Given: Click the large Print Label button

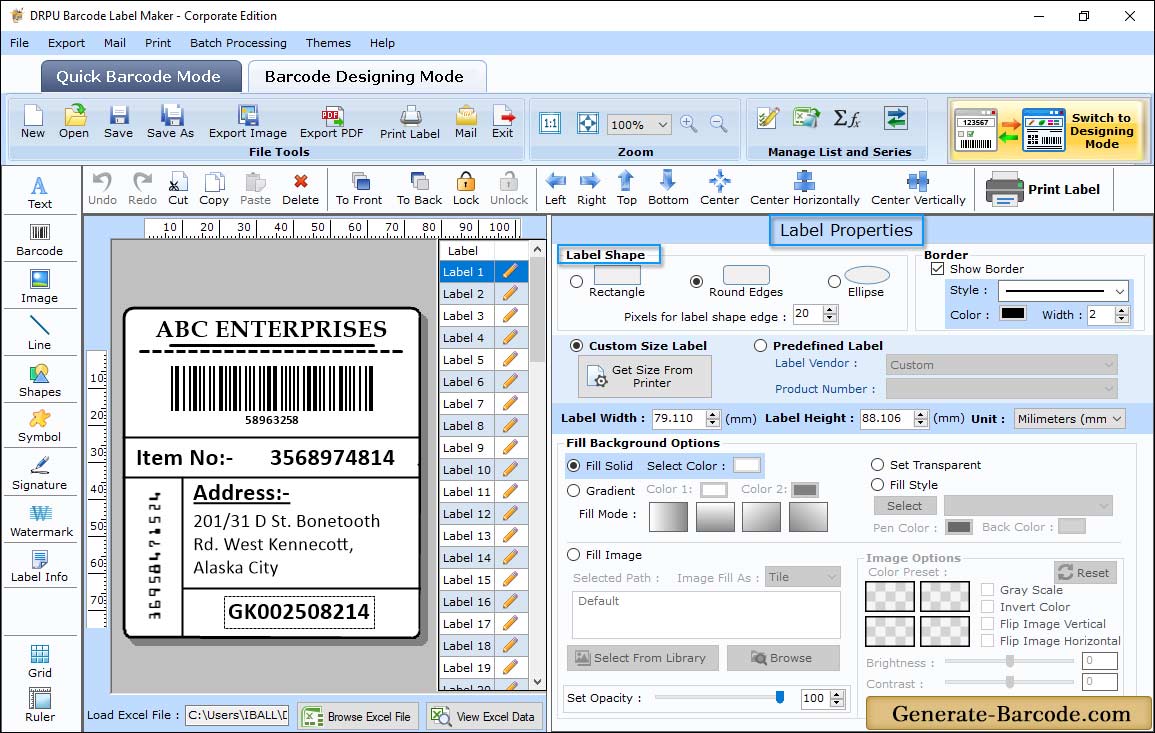Looking at the screenshot, I should (x=1044, y=189).
